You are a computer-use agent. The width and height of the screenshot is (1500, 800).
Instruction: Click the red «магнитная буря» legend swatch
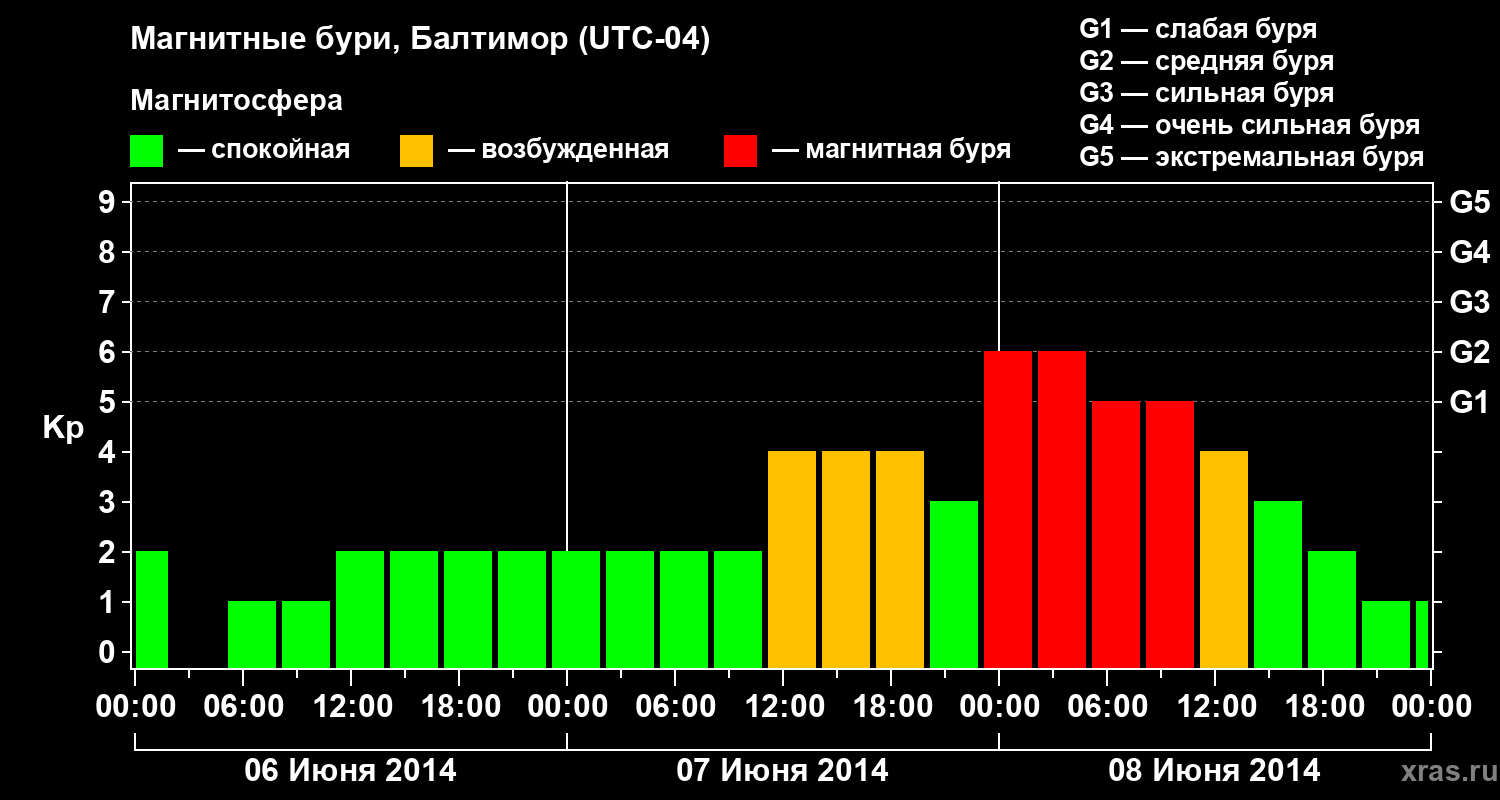740,151
